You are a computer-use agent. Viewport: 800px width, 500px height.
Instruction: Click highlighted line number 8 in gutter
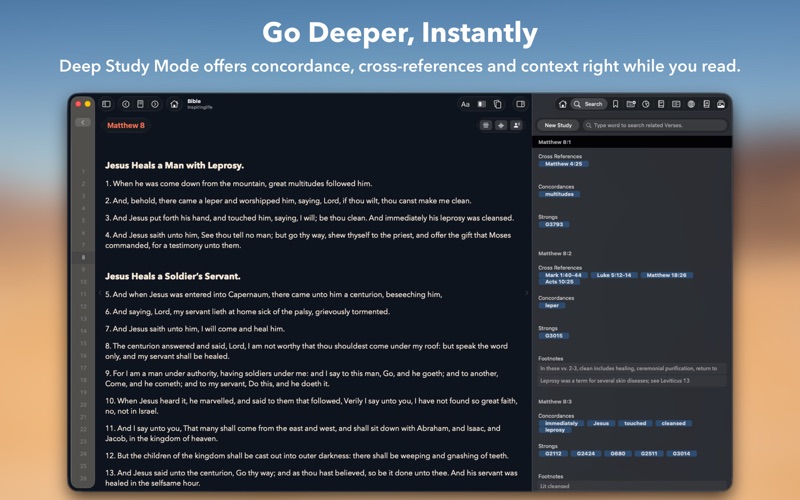click(x=83, y=258)
